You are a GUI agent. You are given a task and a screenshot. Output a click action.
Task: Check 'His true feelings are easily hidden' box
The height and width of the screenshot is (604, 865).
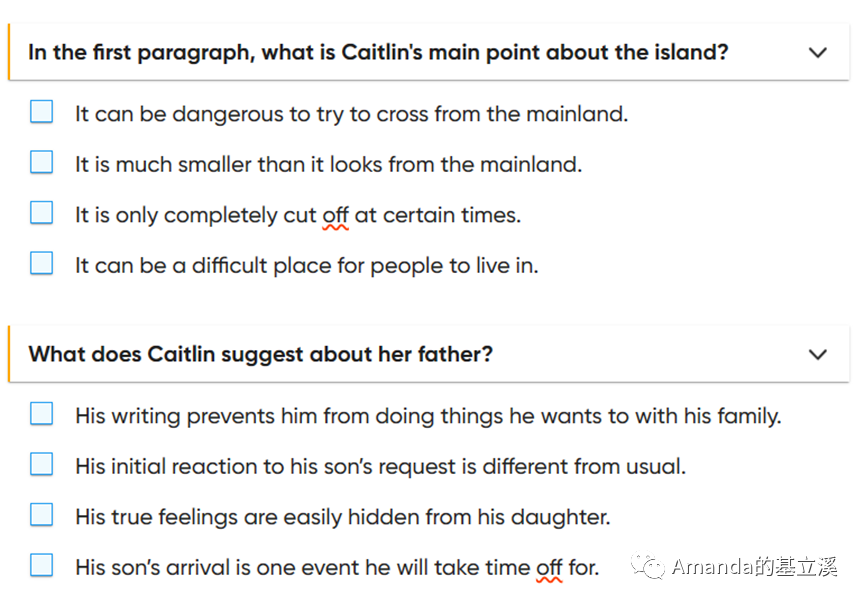tap(41, 515)
